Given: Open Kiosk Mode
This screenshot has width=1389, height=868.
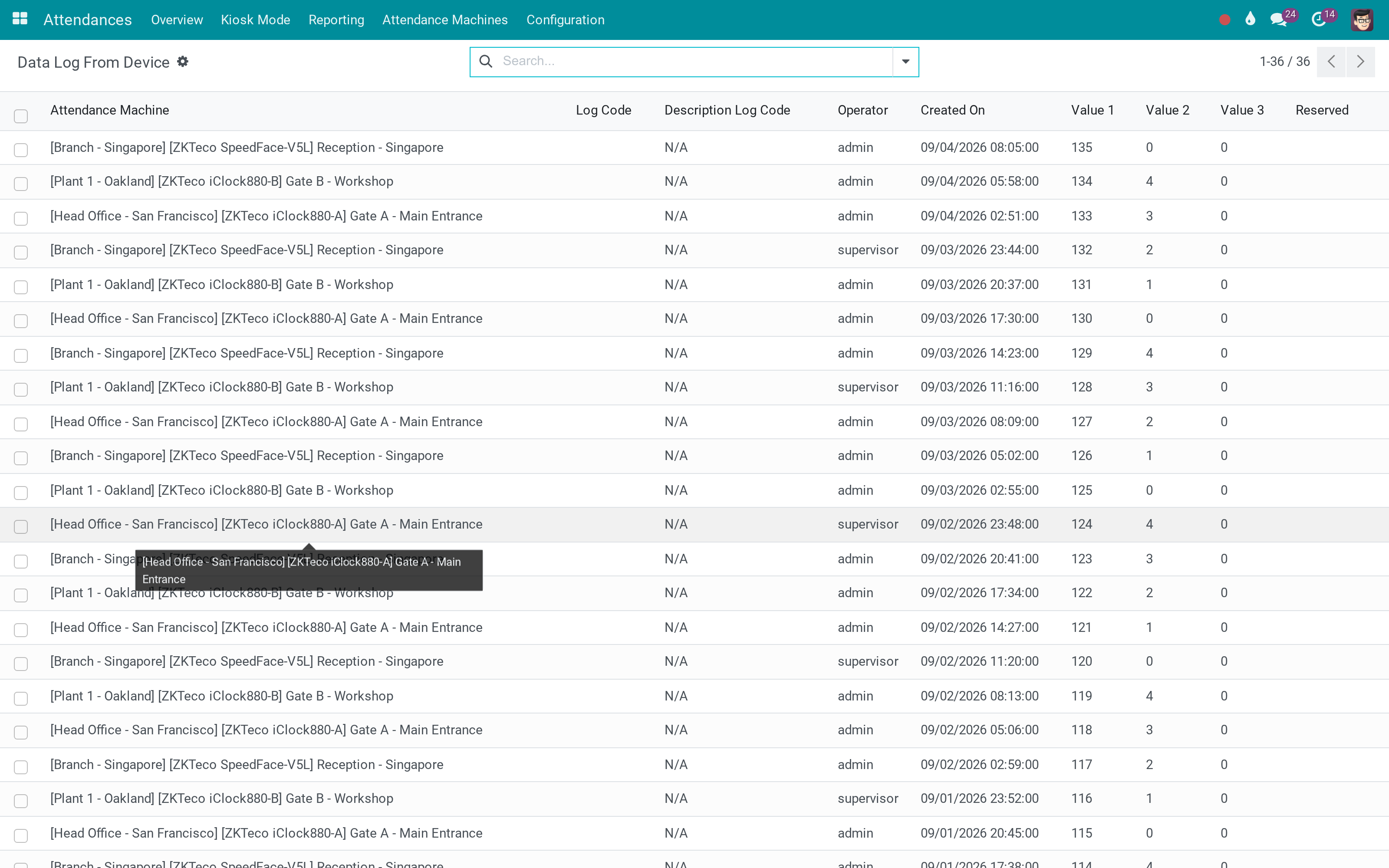Looking at the screenshot, I should (255, 20).
